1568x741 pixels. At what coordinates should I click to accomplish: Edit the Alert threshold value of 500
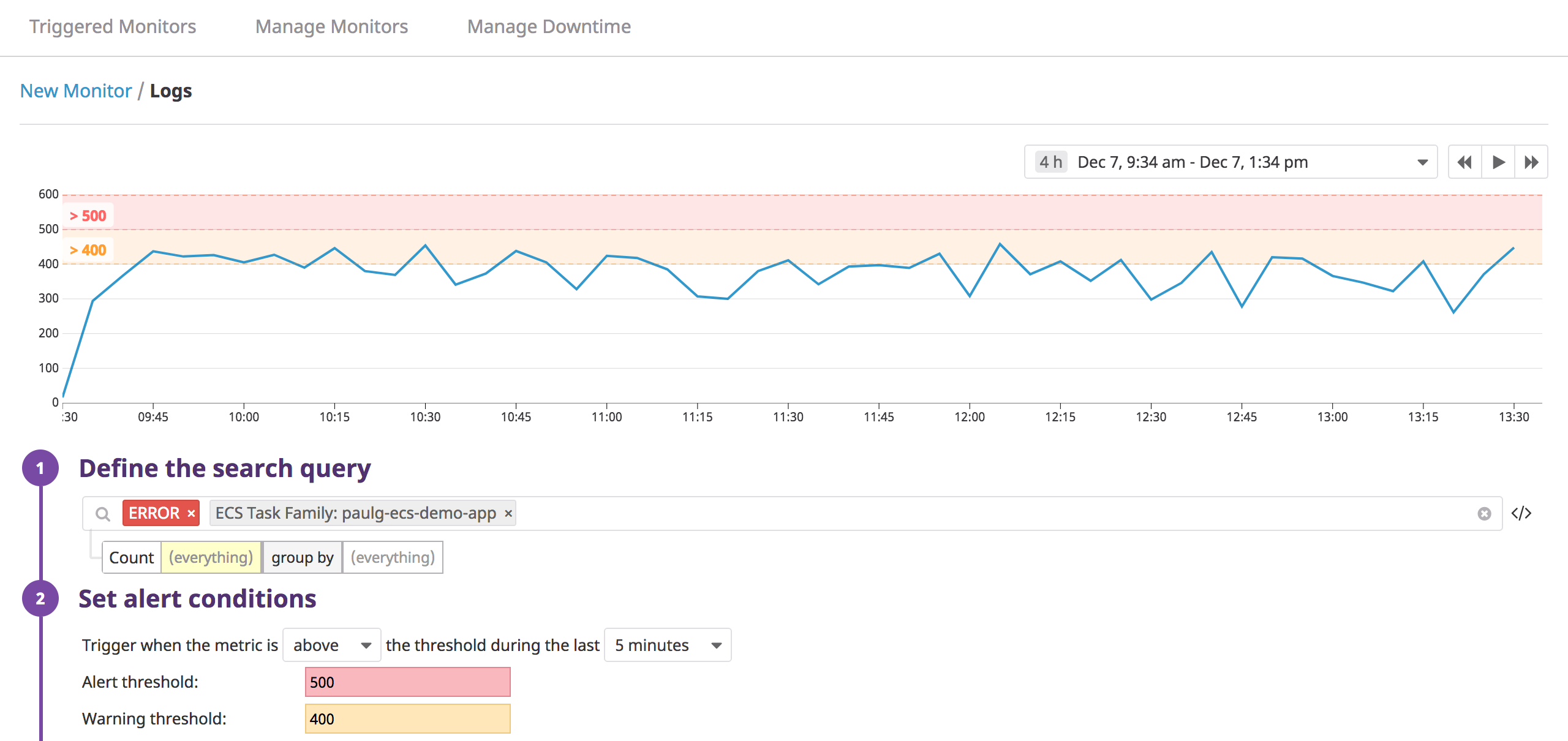[407, 682]
